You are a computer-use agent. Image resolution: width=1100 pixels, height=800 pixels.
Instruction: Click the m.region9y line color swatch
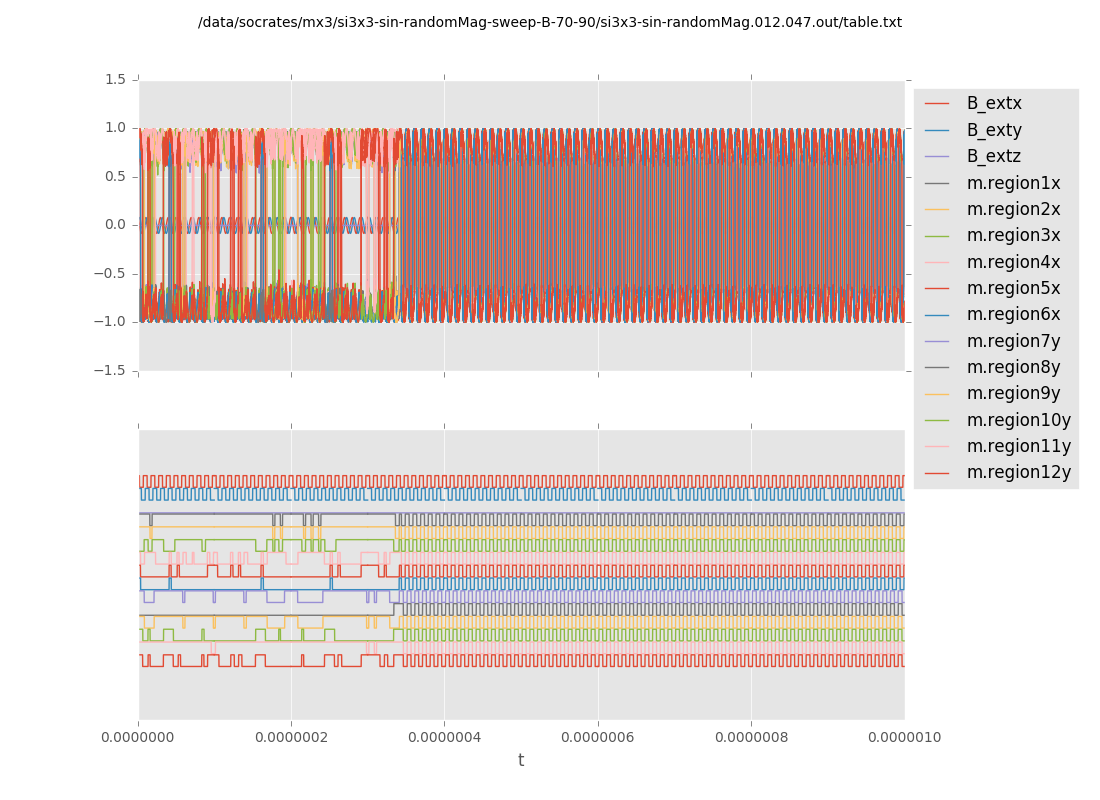coord(937,394)
